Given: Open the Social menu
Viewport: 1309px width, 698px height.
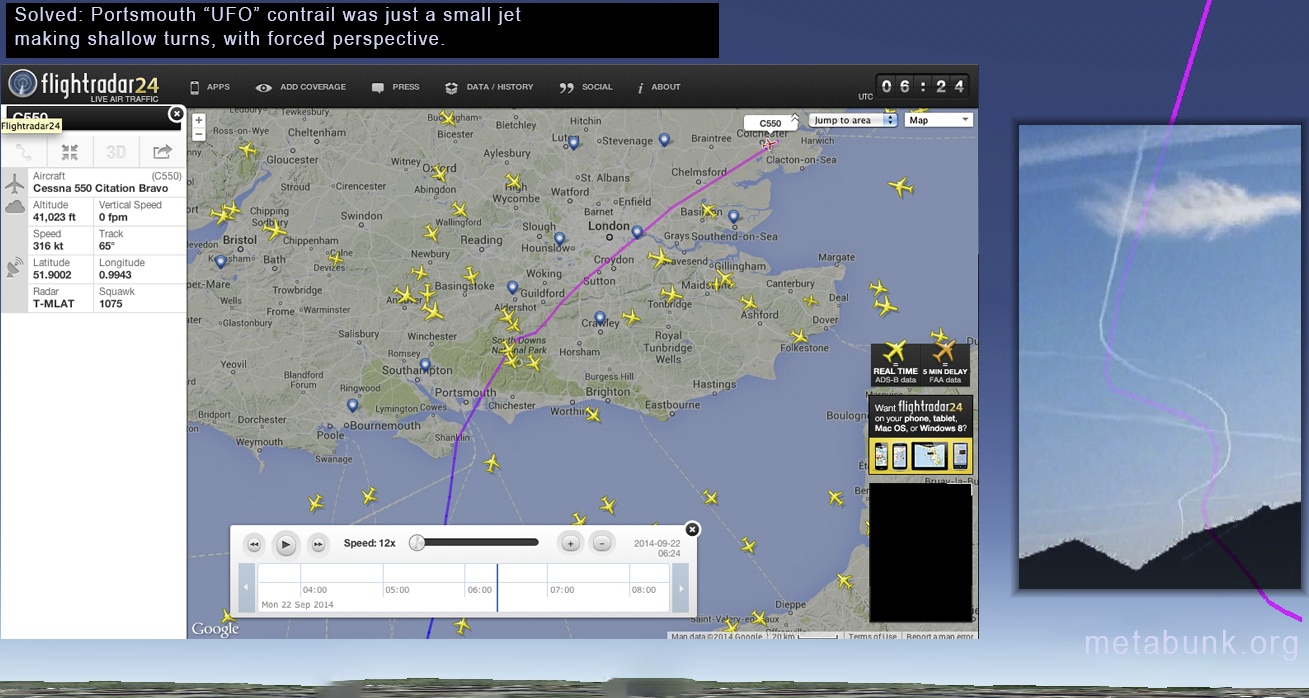Looking at the screenshot, I should [586, 87].
